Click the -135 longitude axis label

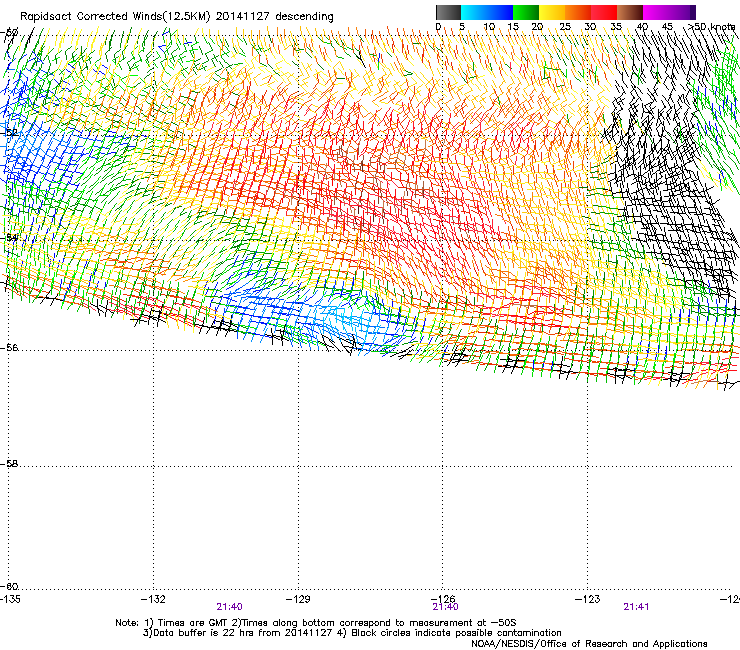(10, 599)
